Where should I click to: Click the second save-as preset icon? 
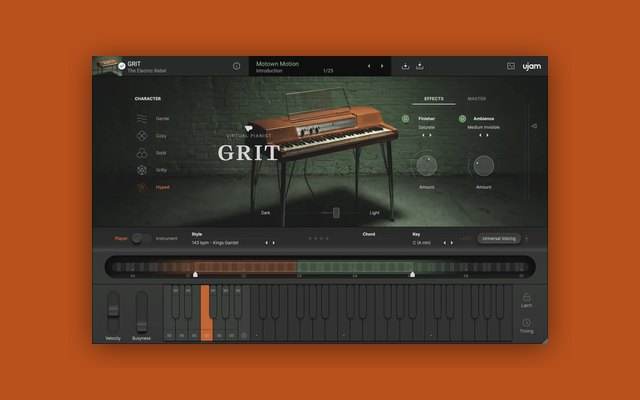coord(420,66)
